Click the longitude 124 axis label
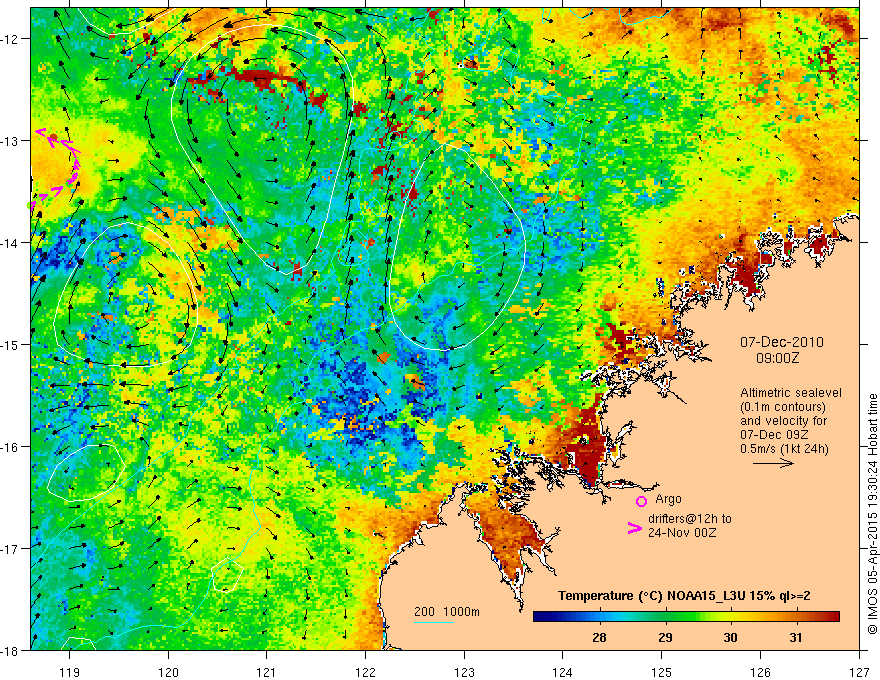 (563, 672)
